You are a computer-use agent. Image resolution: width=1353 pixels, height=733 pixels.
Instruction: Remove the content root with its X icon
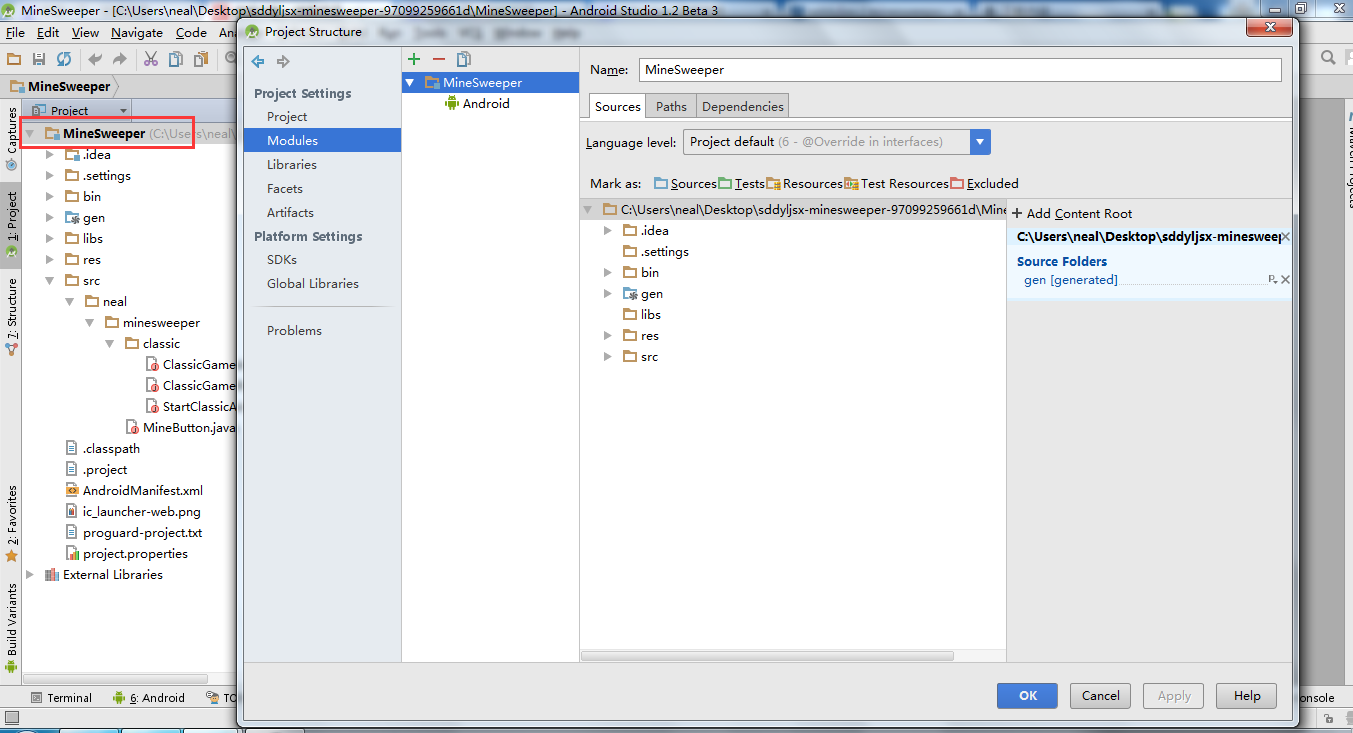pos(1285,237)
